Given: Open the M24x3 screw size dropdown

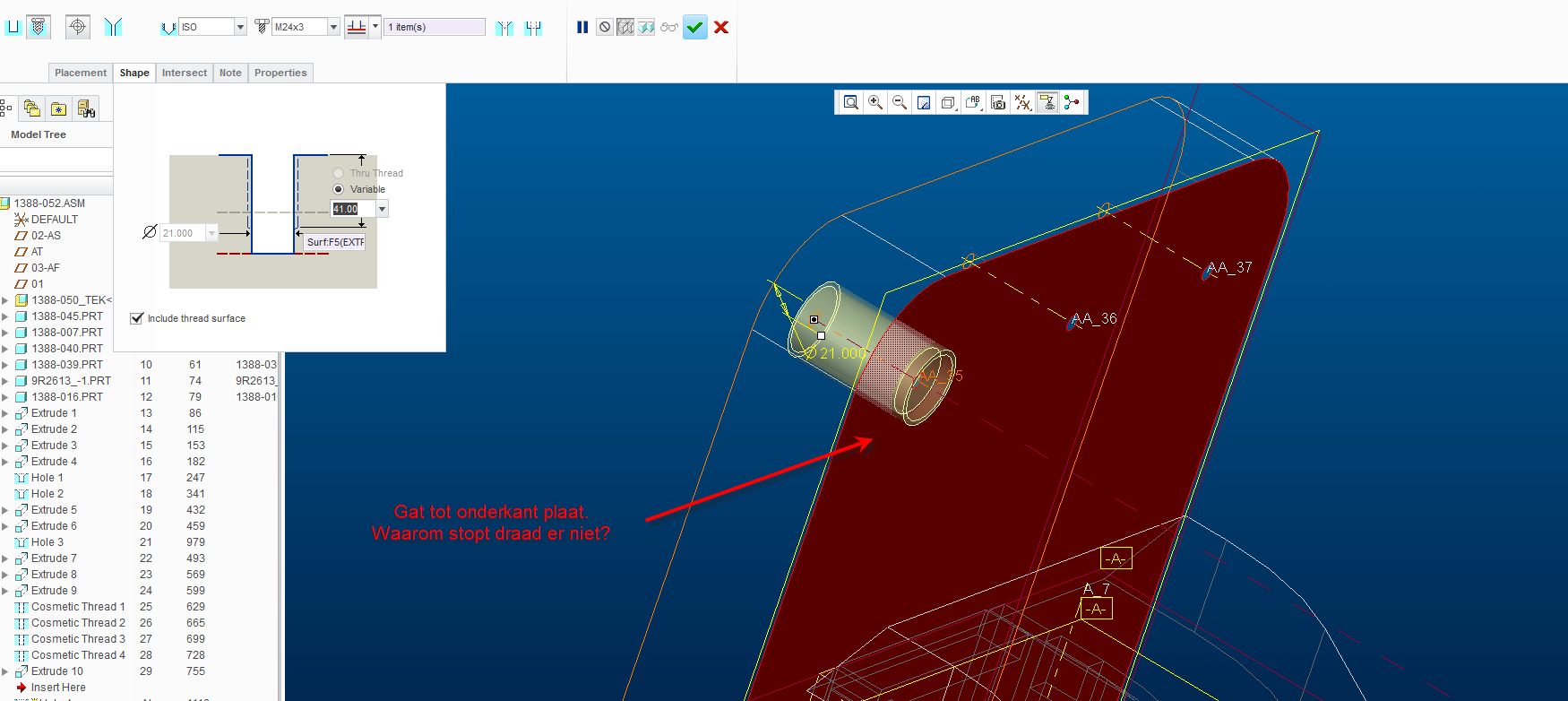Looking at the screenshot, I should tap(333, 27).
